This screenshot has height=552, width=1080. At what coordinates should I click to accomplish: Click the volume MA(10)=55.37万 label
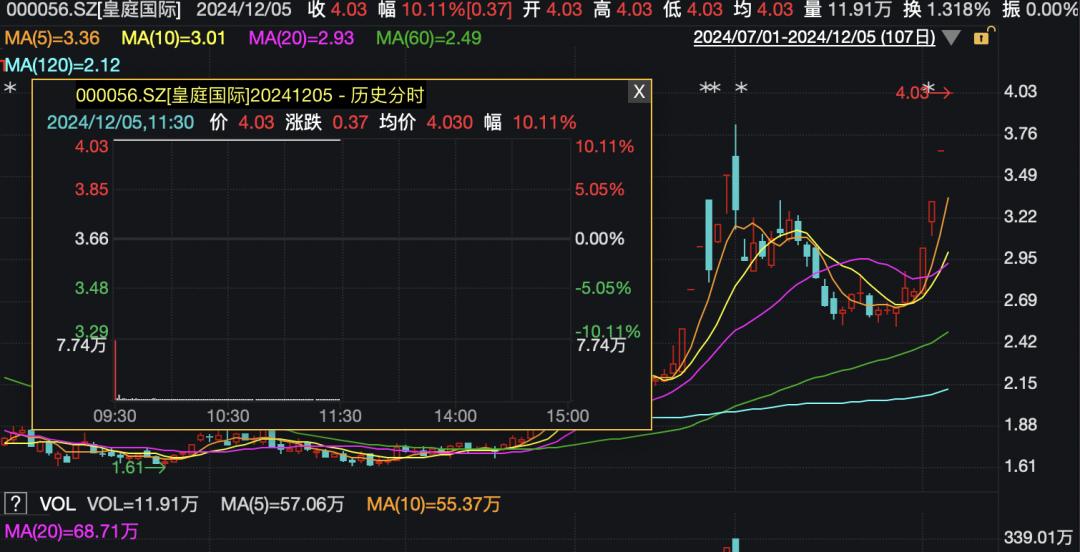tap(434, 504)
